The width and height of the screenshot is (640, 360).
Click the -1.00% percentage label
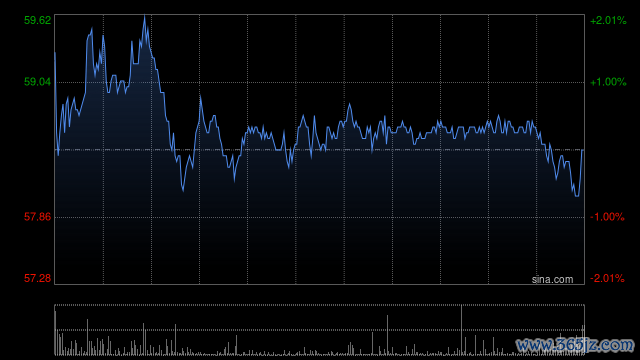(x=607, y=217)
